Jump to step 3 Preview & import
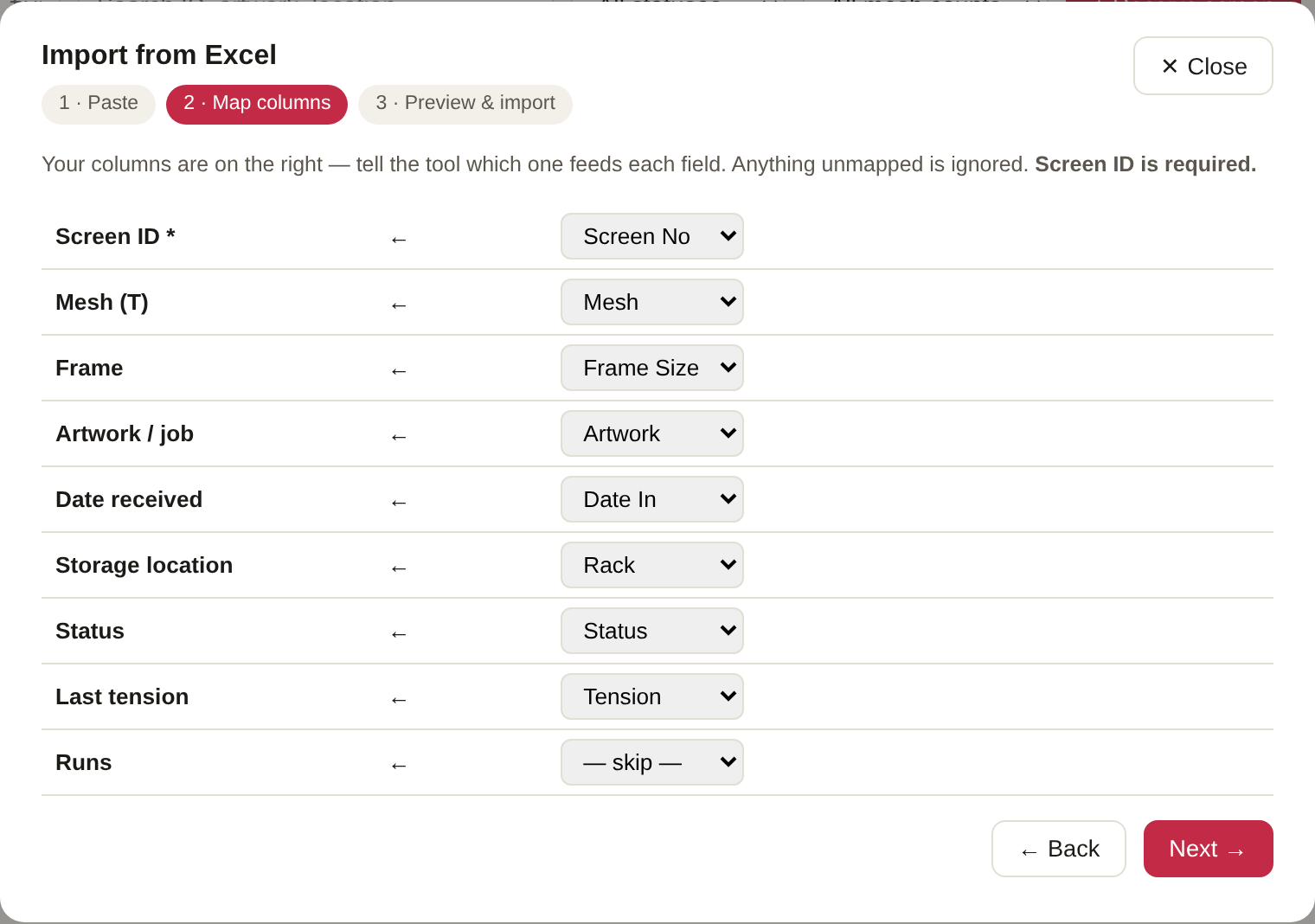This screenshot has width=1315, height=924. 465,104
